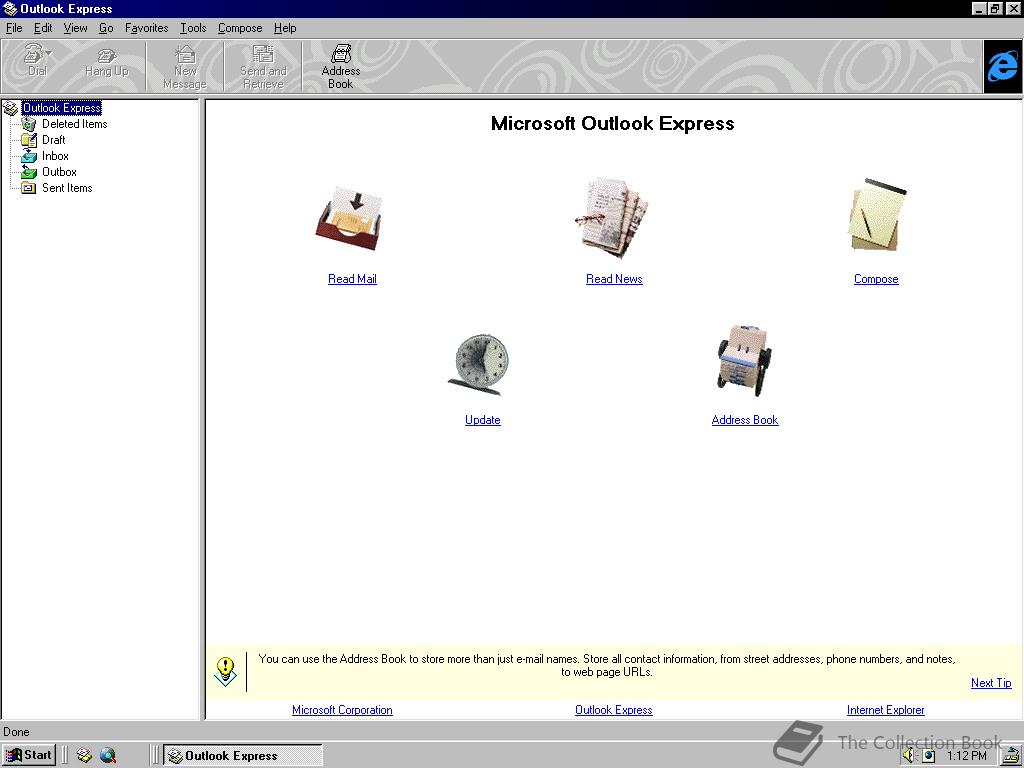
Task: Open the Compose menu
Action: (x=240, y=28)
